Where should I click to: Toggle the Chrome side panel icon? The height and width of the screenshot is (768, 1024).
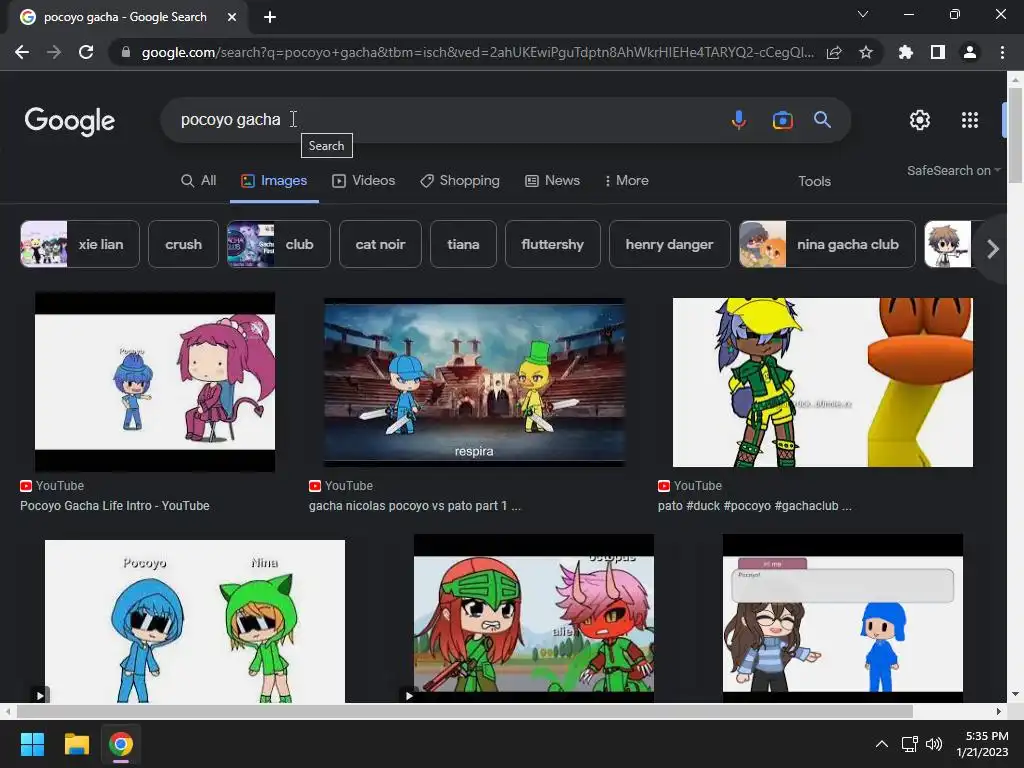coord(938,52)
